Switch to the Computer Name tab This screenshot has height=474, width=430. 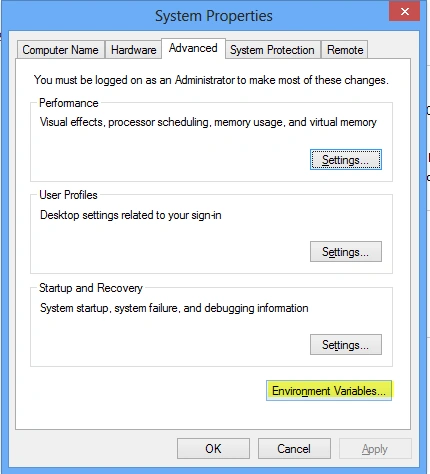[61, 50]
